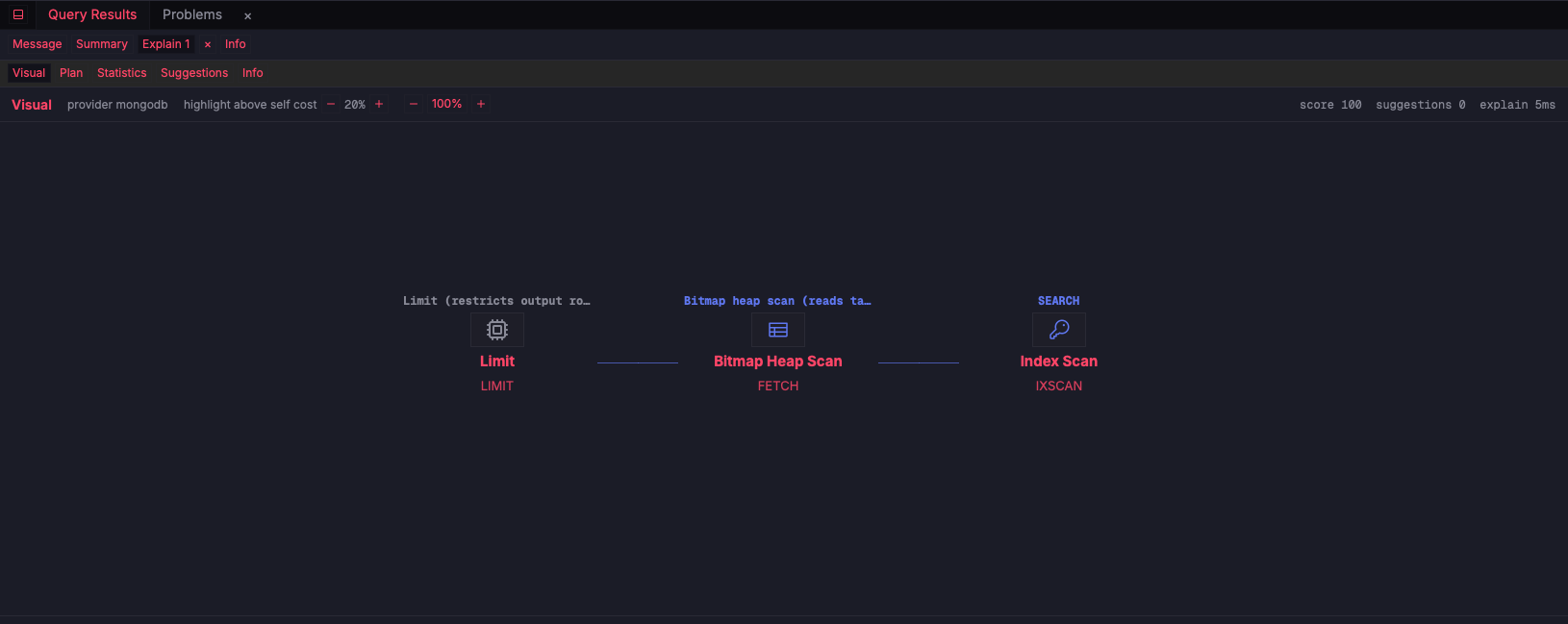This screenshot has width=1568, height=624.
Task: Click the LIMIT stage label
Action: (497, 386)
